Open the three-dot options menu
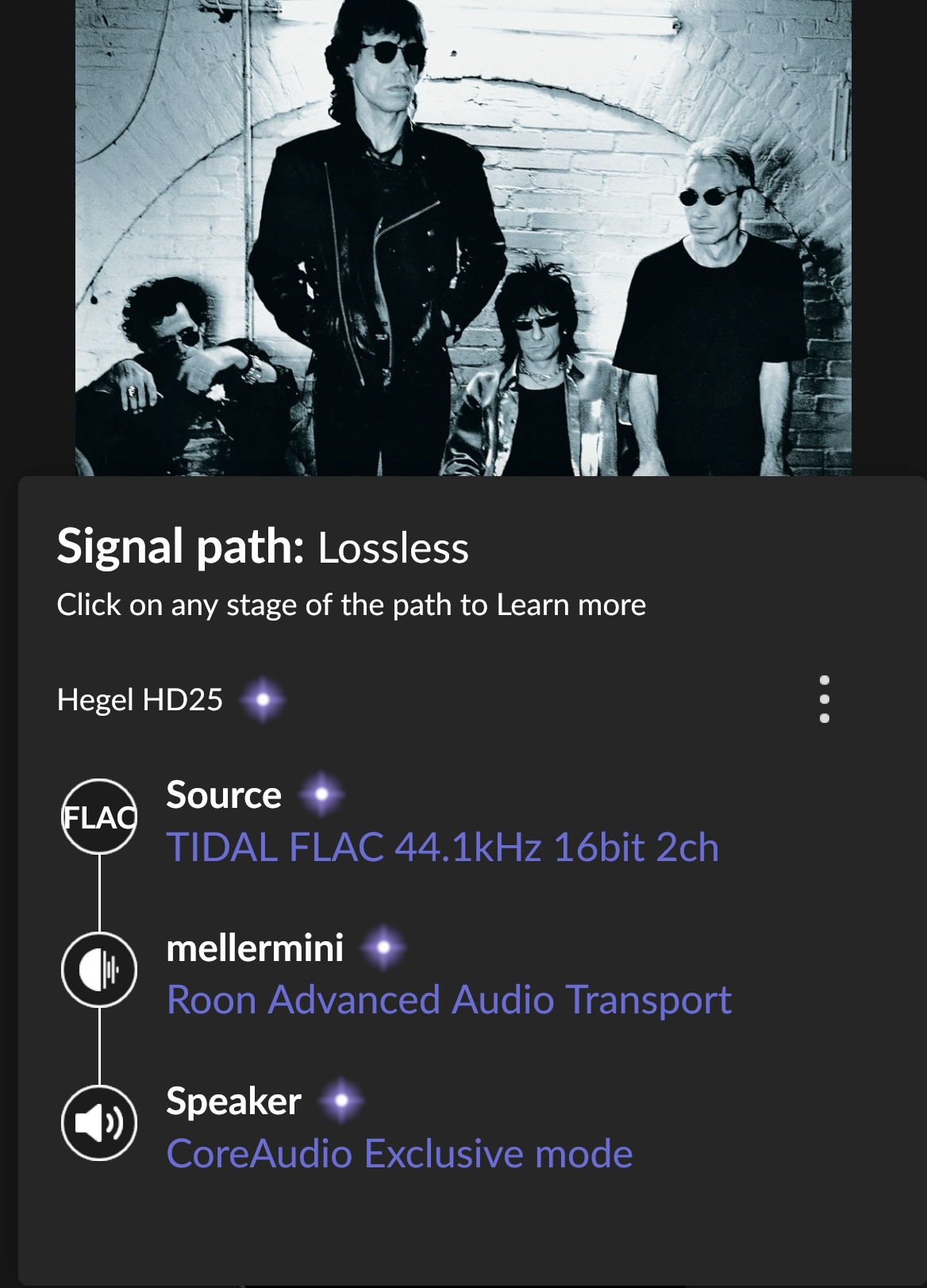 [x=825, y=699]
